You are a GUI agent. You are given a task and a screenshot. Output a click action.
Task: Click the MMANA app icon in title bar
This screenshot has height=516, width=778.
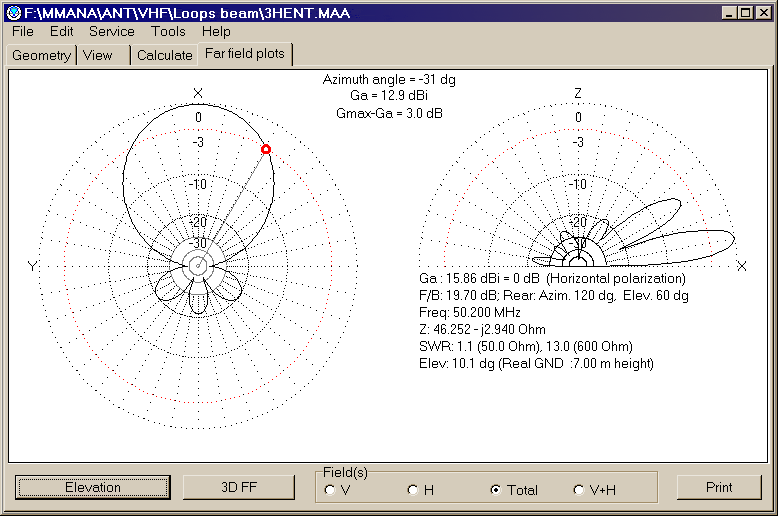(14, 13)
